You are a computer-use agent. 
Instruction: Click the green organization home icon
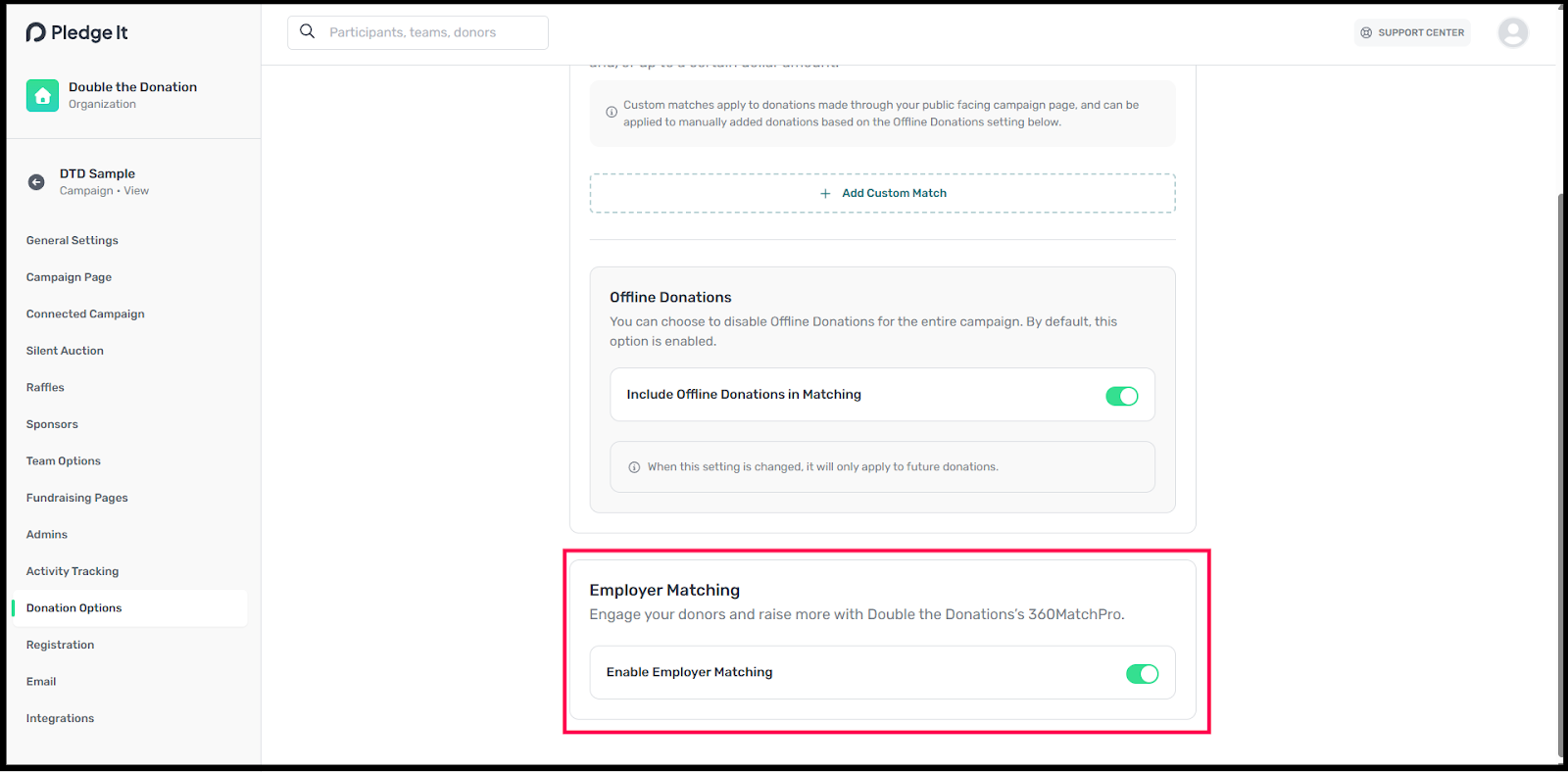click(42, 95)
